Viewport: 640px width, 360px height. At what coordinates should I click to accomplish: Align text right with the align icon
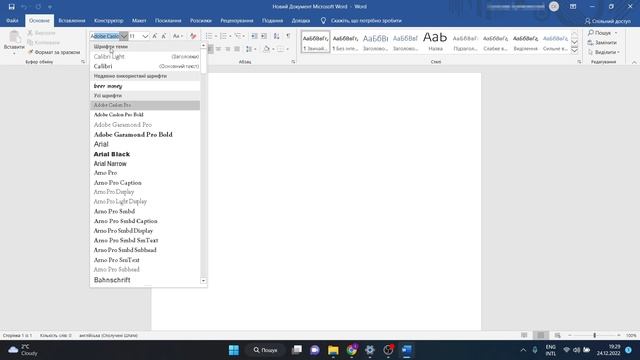click(x=228, y=49)
